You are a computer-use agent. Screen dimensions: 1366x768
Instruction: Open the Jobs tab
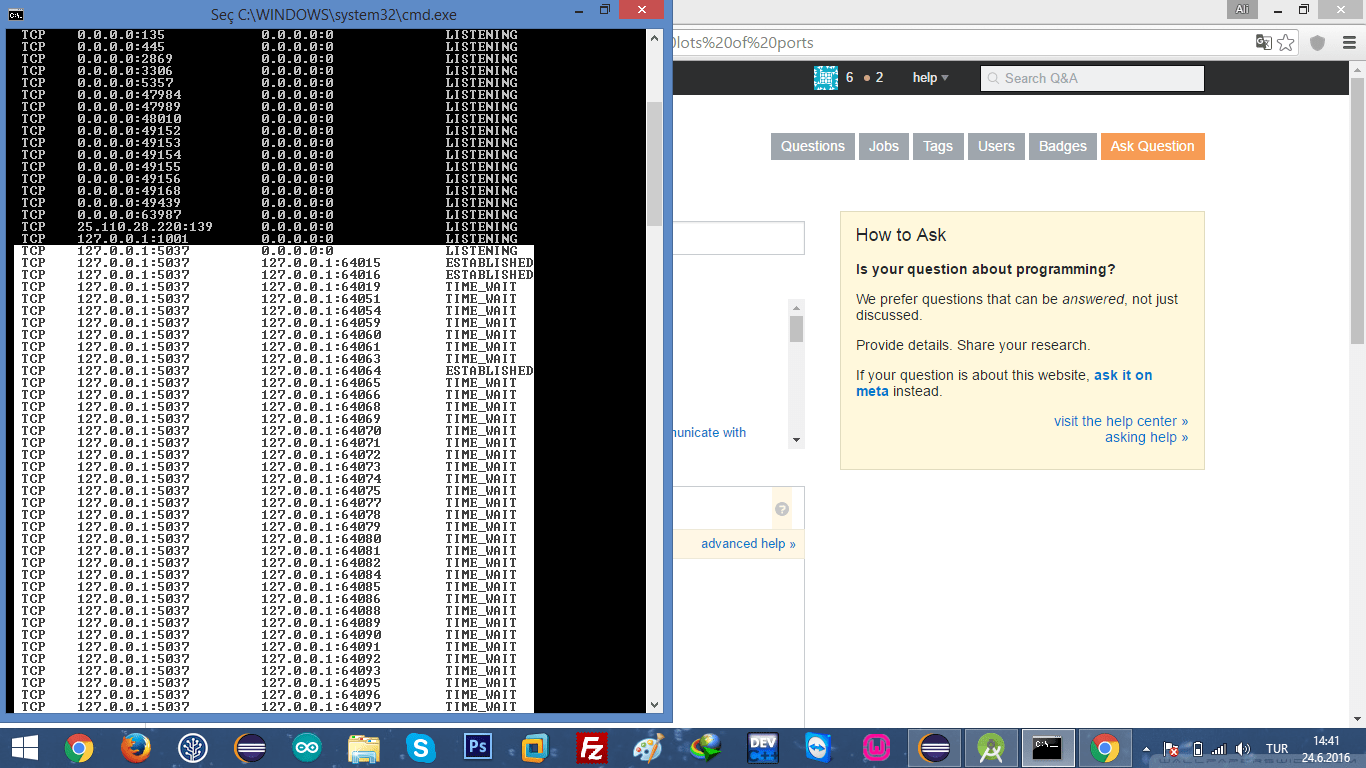click(884, 146)
